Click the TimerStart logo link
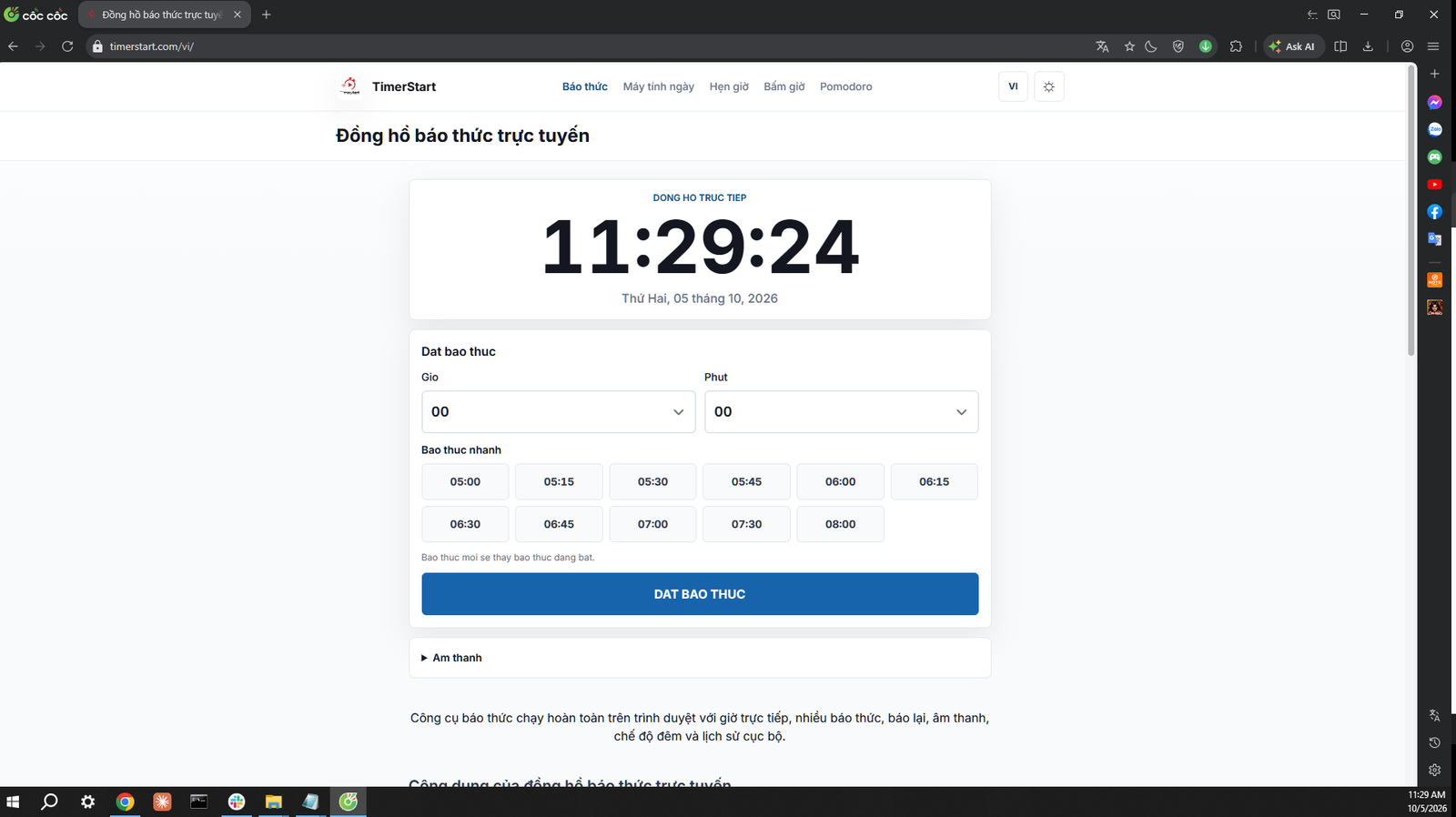1456x817 pixels. click(387, 86)
